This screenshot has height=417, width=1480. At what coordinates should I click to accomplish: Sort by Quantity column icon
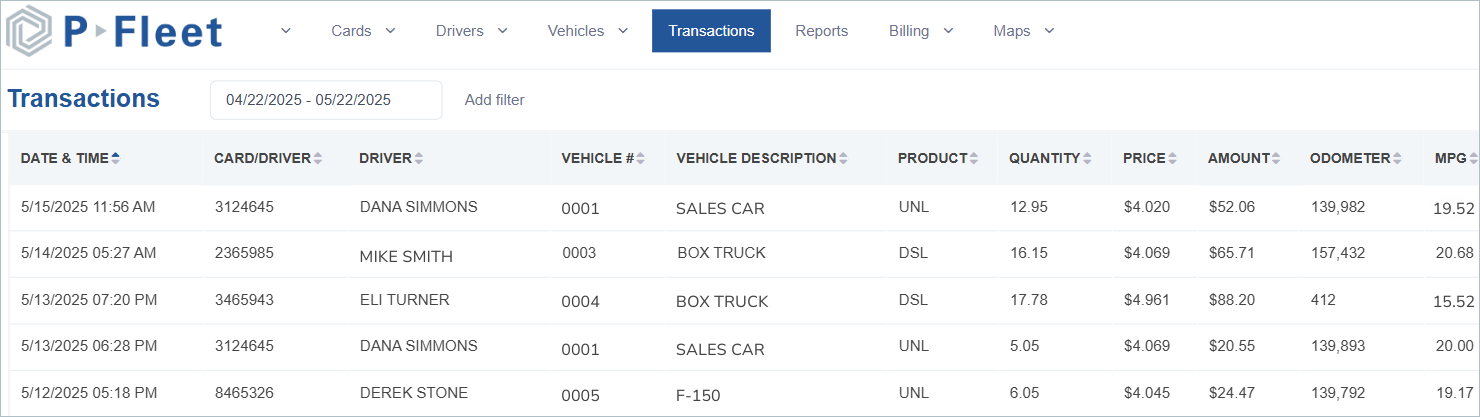click(x=1087, y=158)
